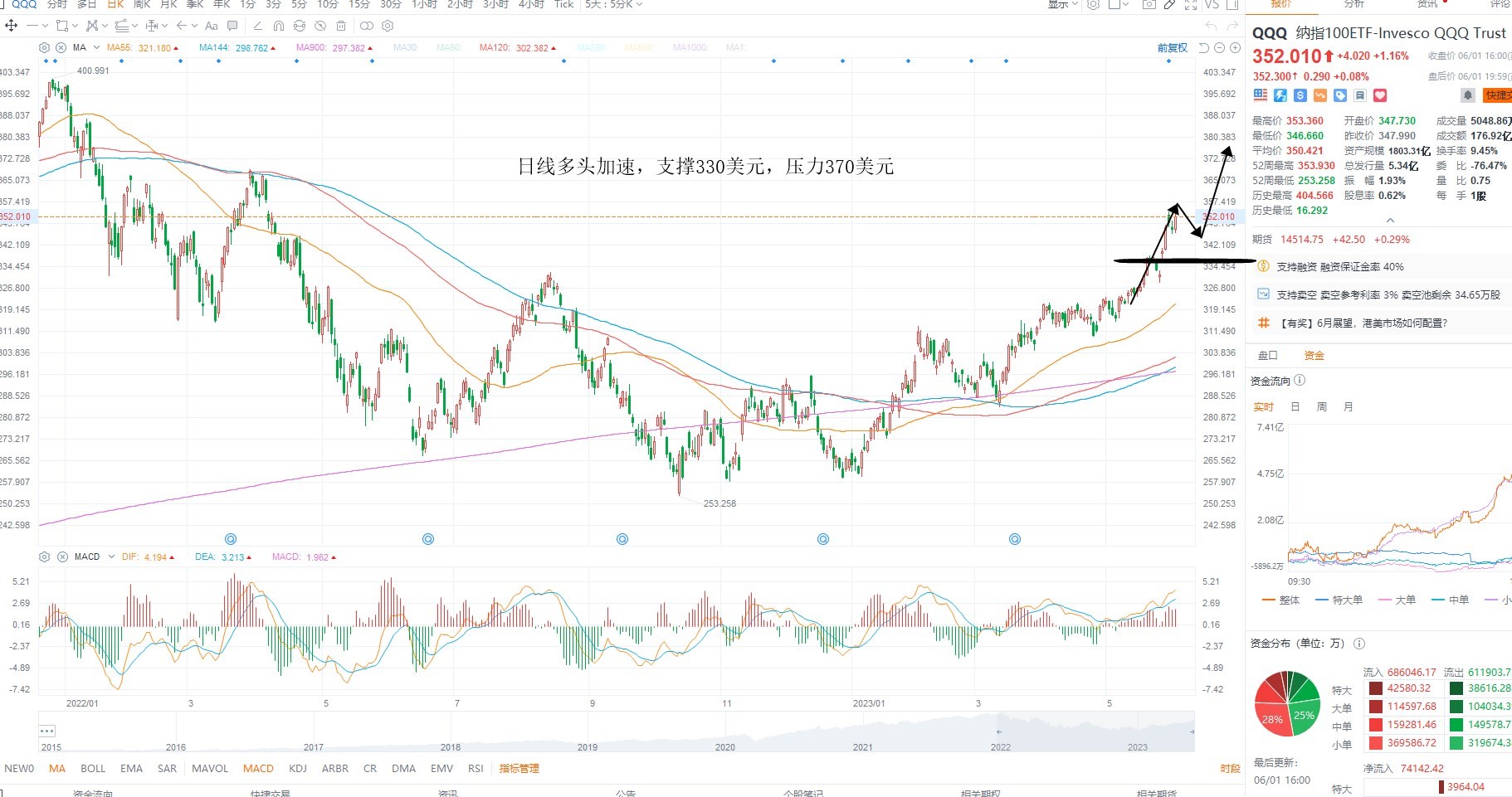Open 指标管理 indicator management
This screenshot has height=797, width=1512.
coord(519,769)
